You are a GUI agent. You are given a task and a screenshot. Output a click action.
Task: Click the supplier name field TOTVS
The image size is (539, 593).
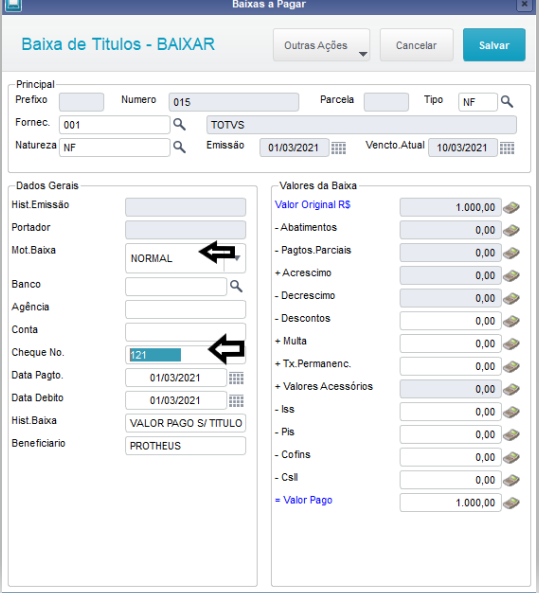(x=361, y=125)
